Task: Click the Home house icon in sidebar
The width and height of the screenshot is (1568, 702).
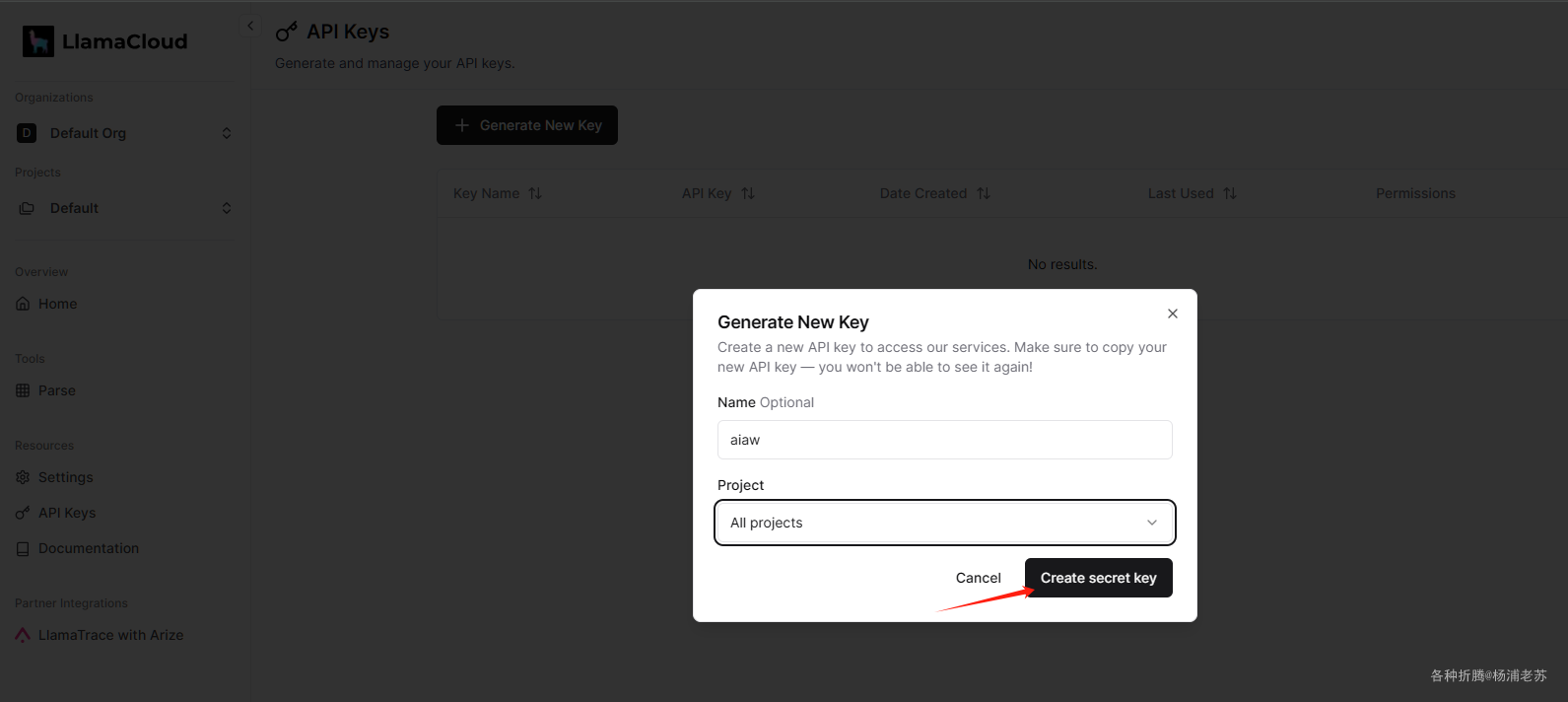Action: tap(23, 304)
